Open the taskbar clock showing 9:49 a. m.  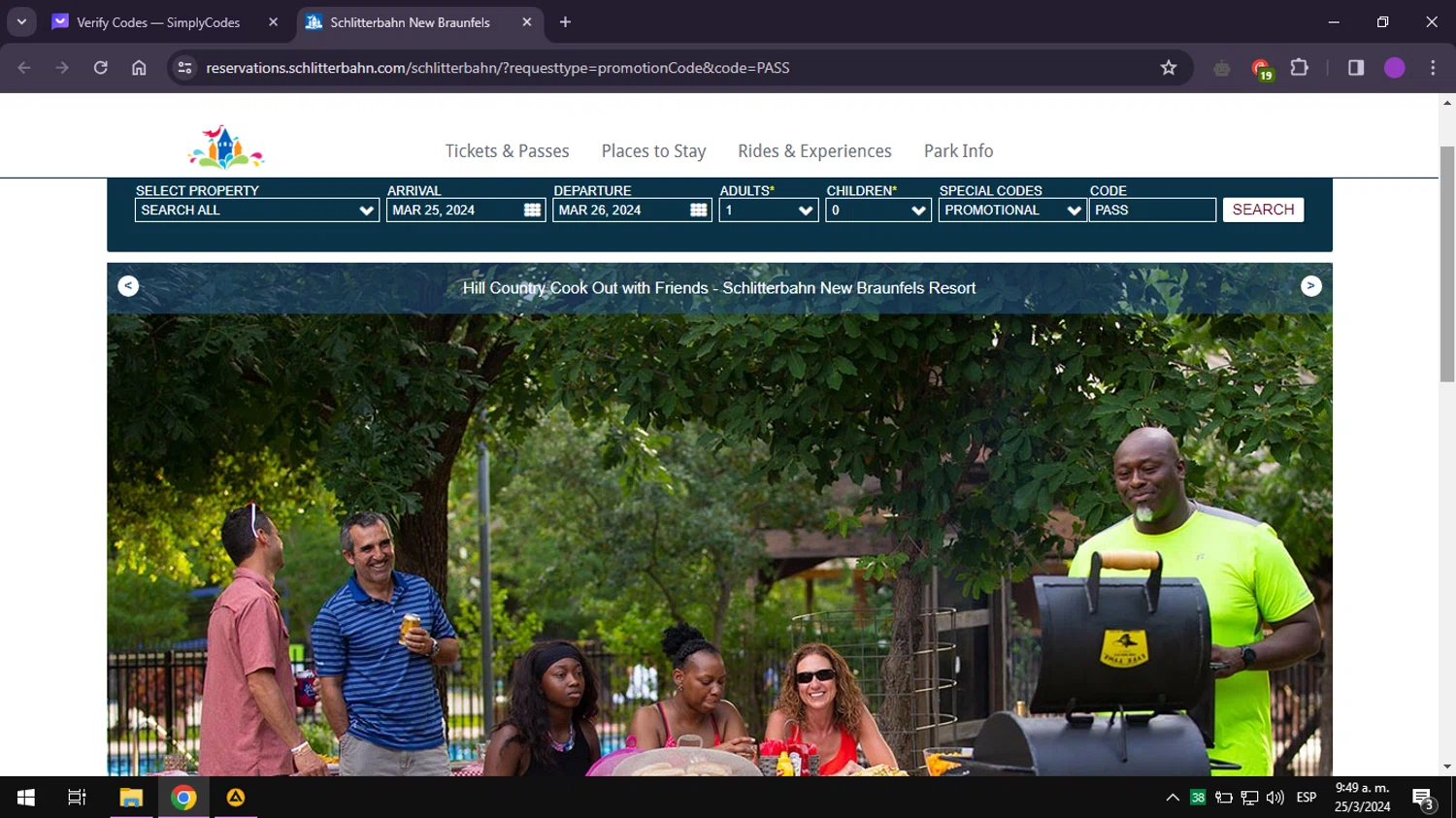pos(1362,798)
